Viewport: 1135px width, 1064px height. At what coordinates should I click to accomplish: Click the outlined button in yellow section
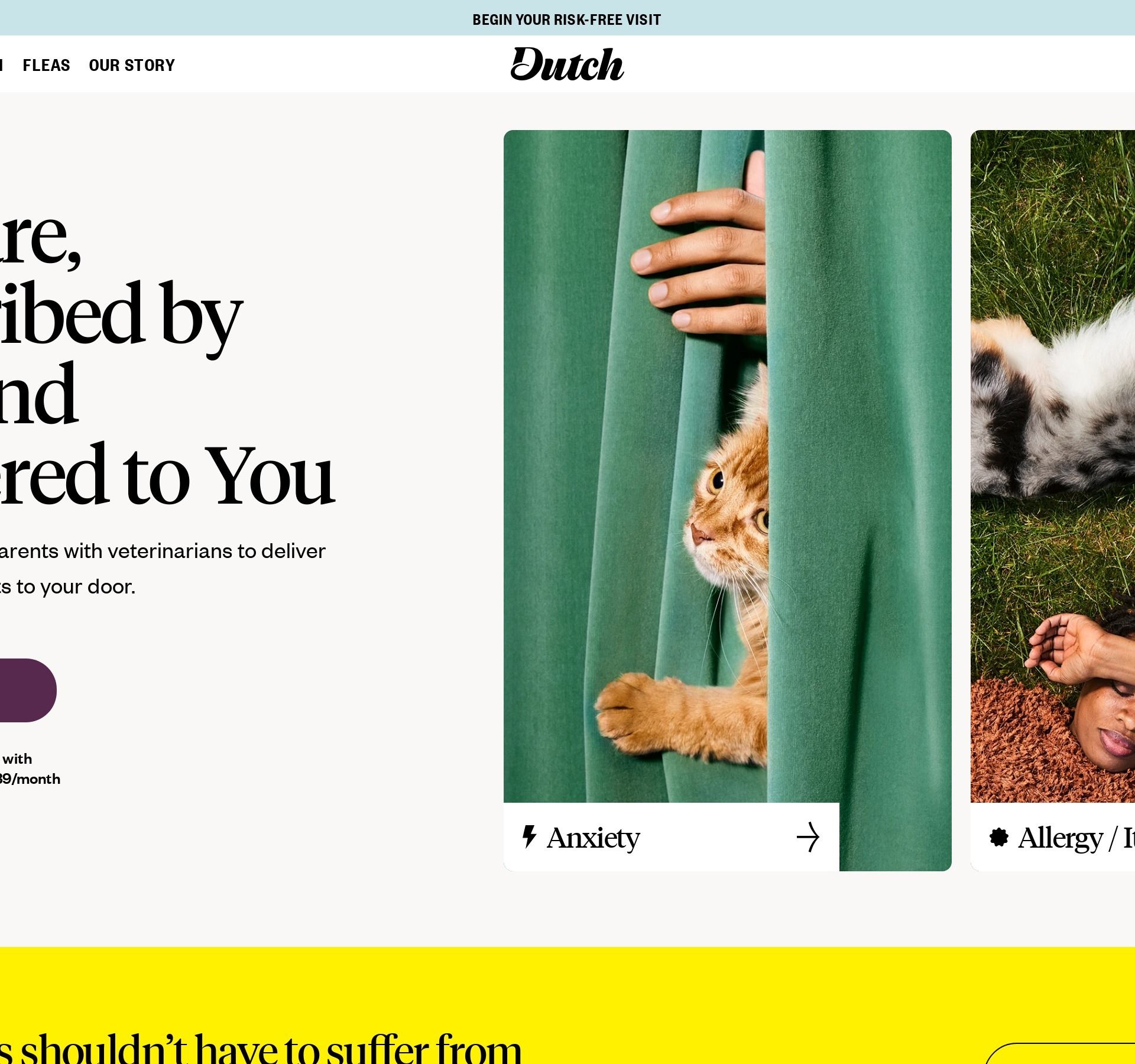pos(1059,1053)
